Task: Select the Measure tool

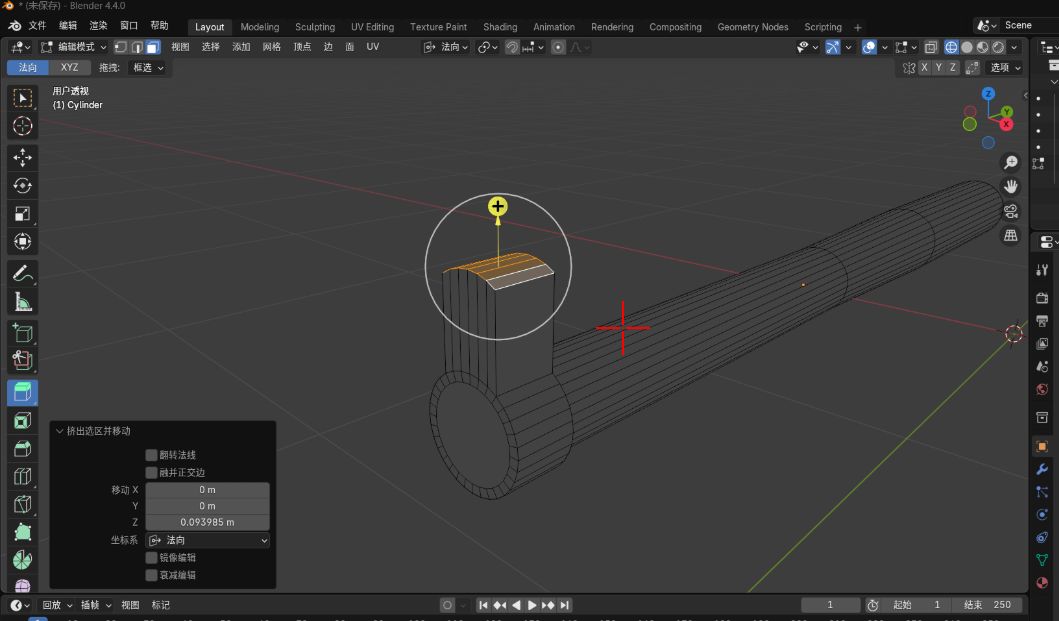Action: point(22,301)
